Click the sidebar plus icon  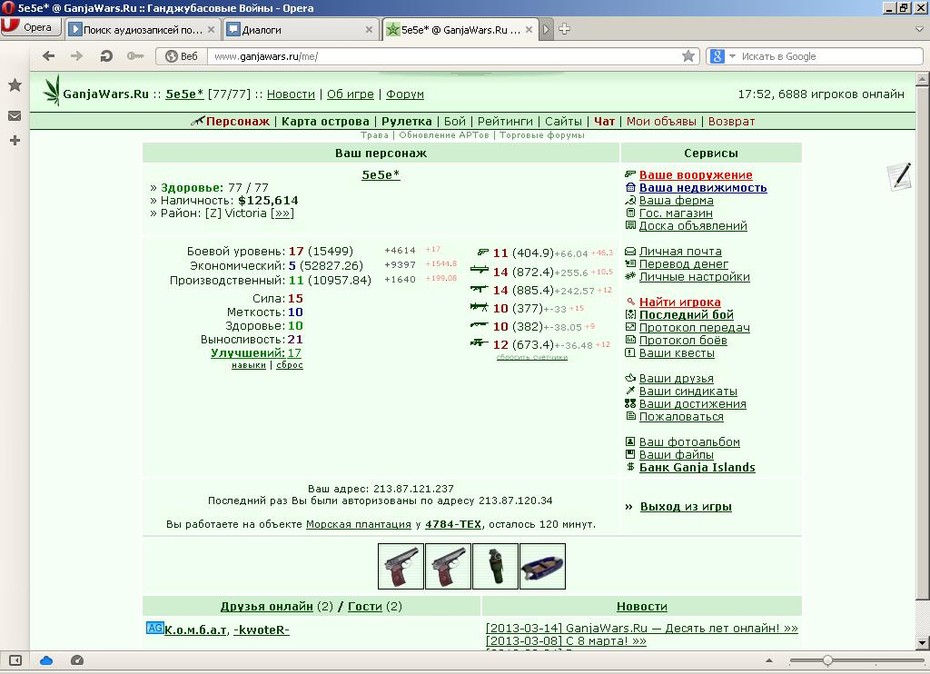point(15,141)
